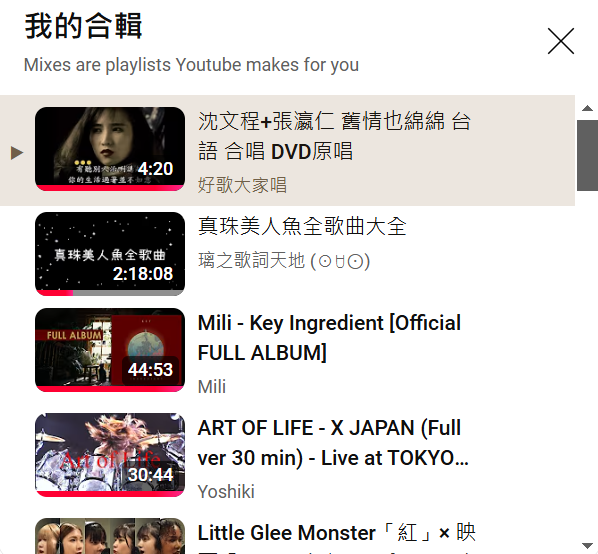
Task: Click the red progress bar under 2:18:08 video
Action: (x=54, y=293)
